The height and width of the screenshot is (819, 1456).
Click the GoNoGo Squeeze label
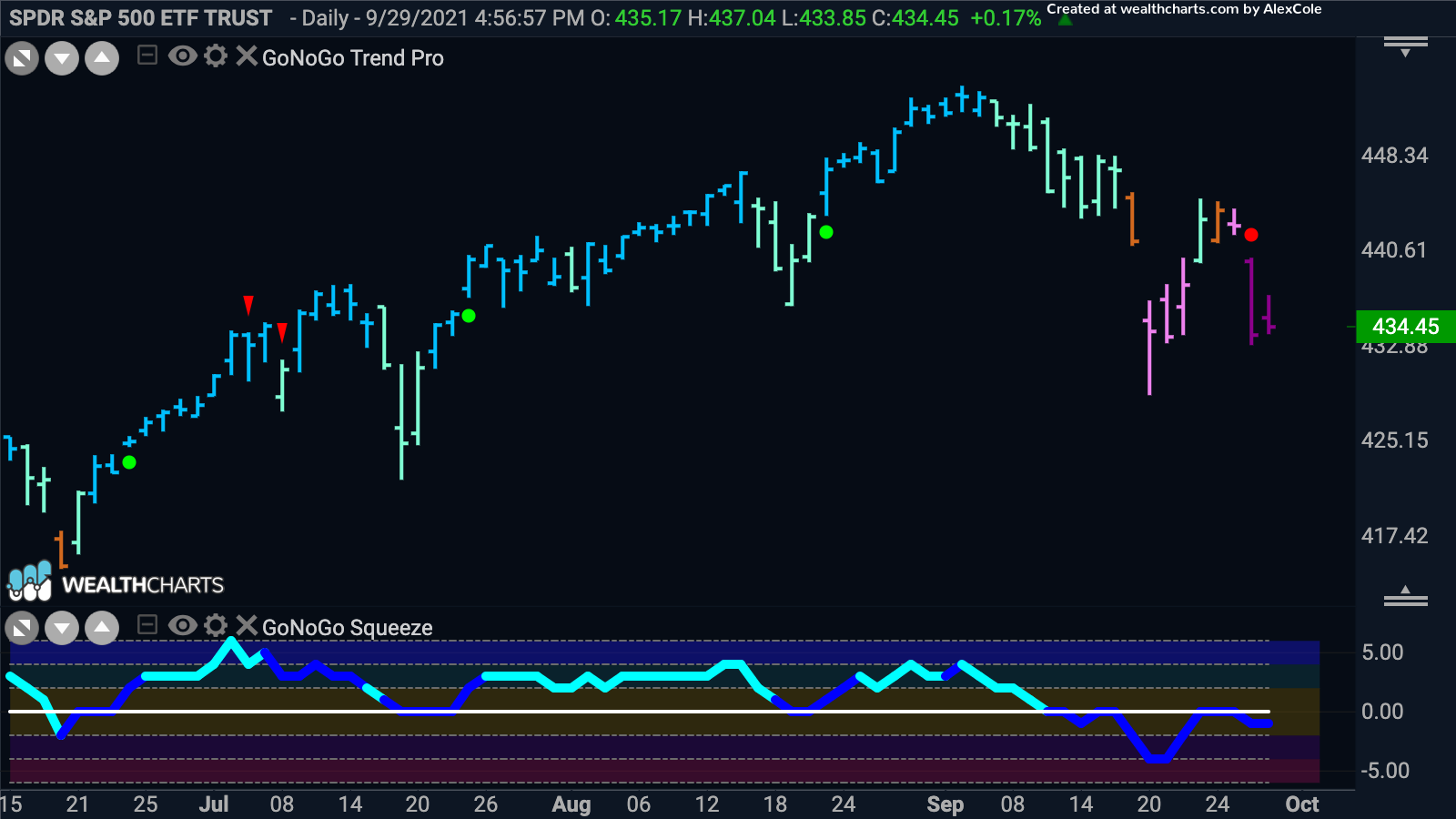coord(347,628)
